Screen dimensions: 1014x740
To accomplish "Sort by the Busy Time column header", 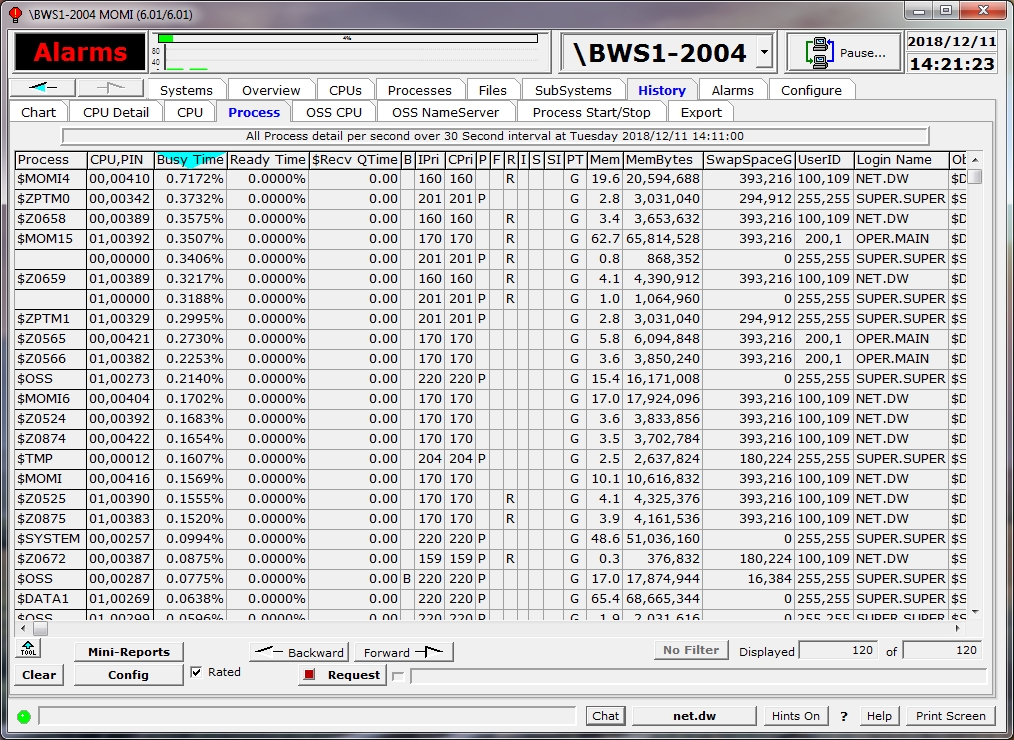I will (x=190, y=160).
